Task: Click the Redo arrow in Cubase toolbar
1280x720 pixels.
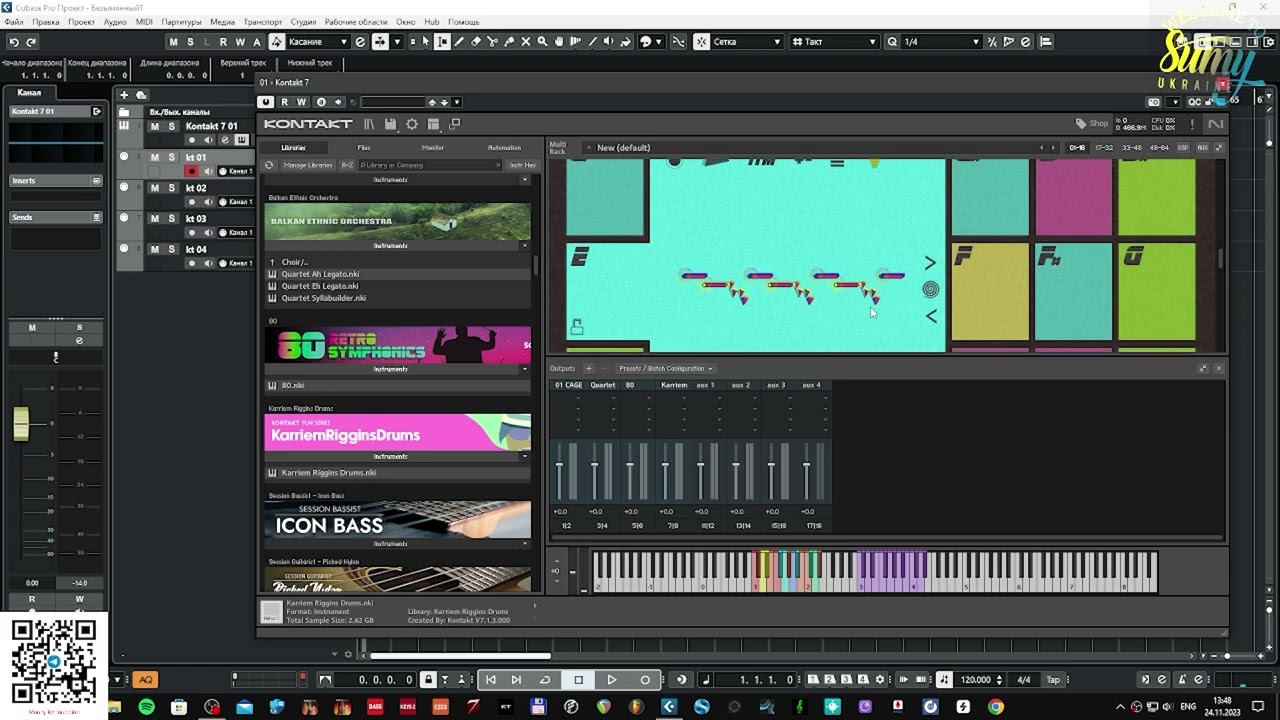Action: [31, 42]
